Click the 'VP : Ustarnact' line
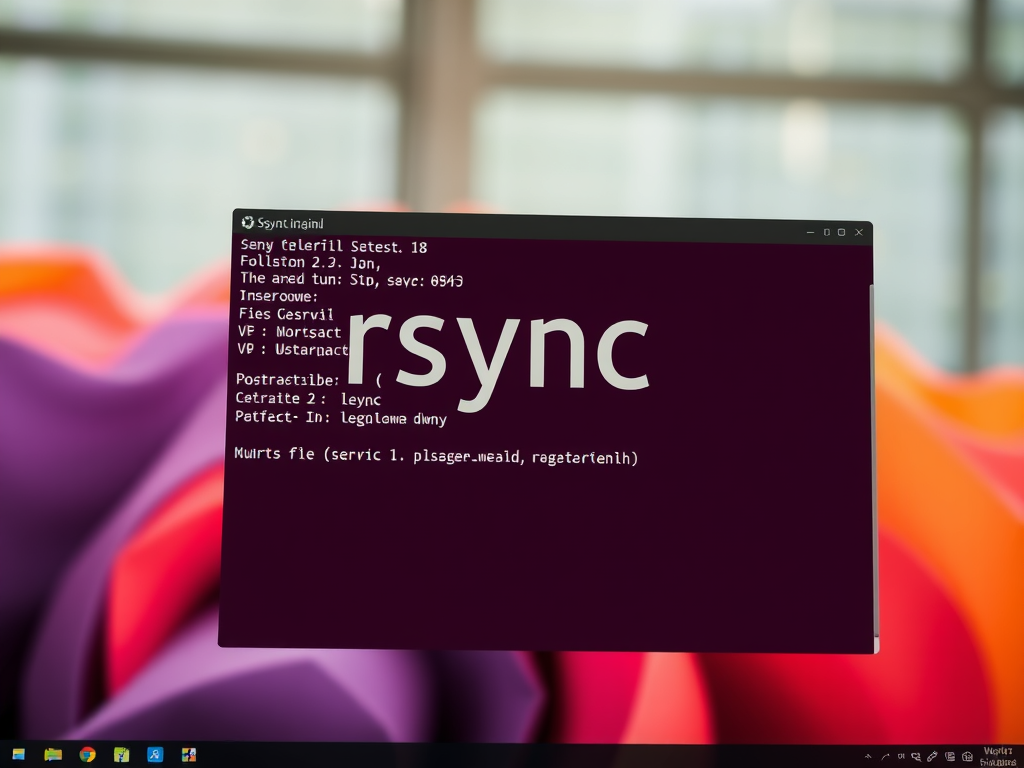This screenshot has height=768, width=1024. 293,349
